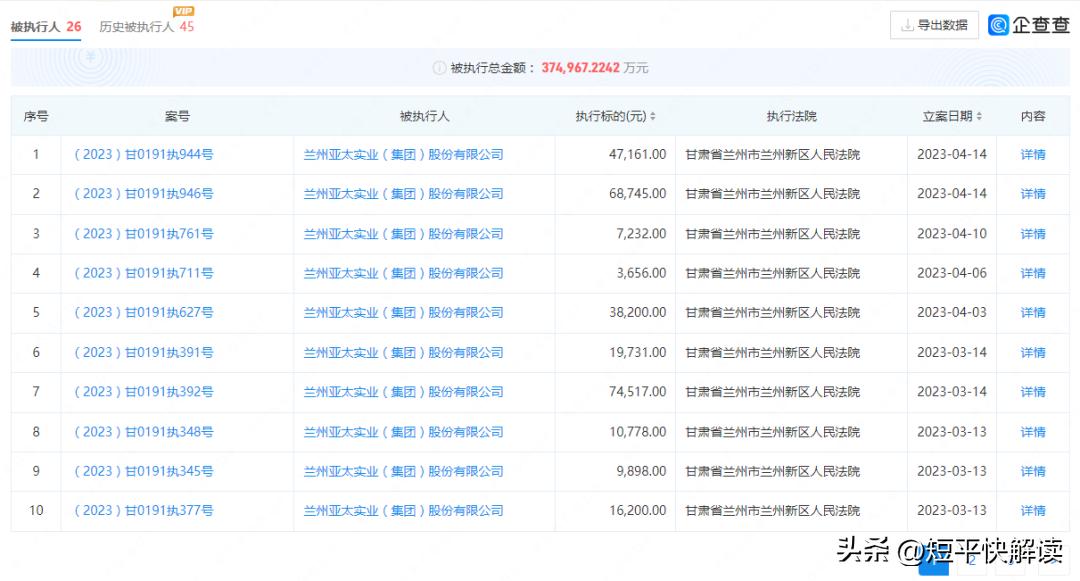The image size is (1080, 581).
Task: Click the 导出数据 export button
Action: pyautogui.click(x=935, y=25)
